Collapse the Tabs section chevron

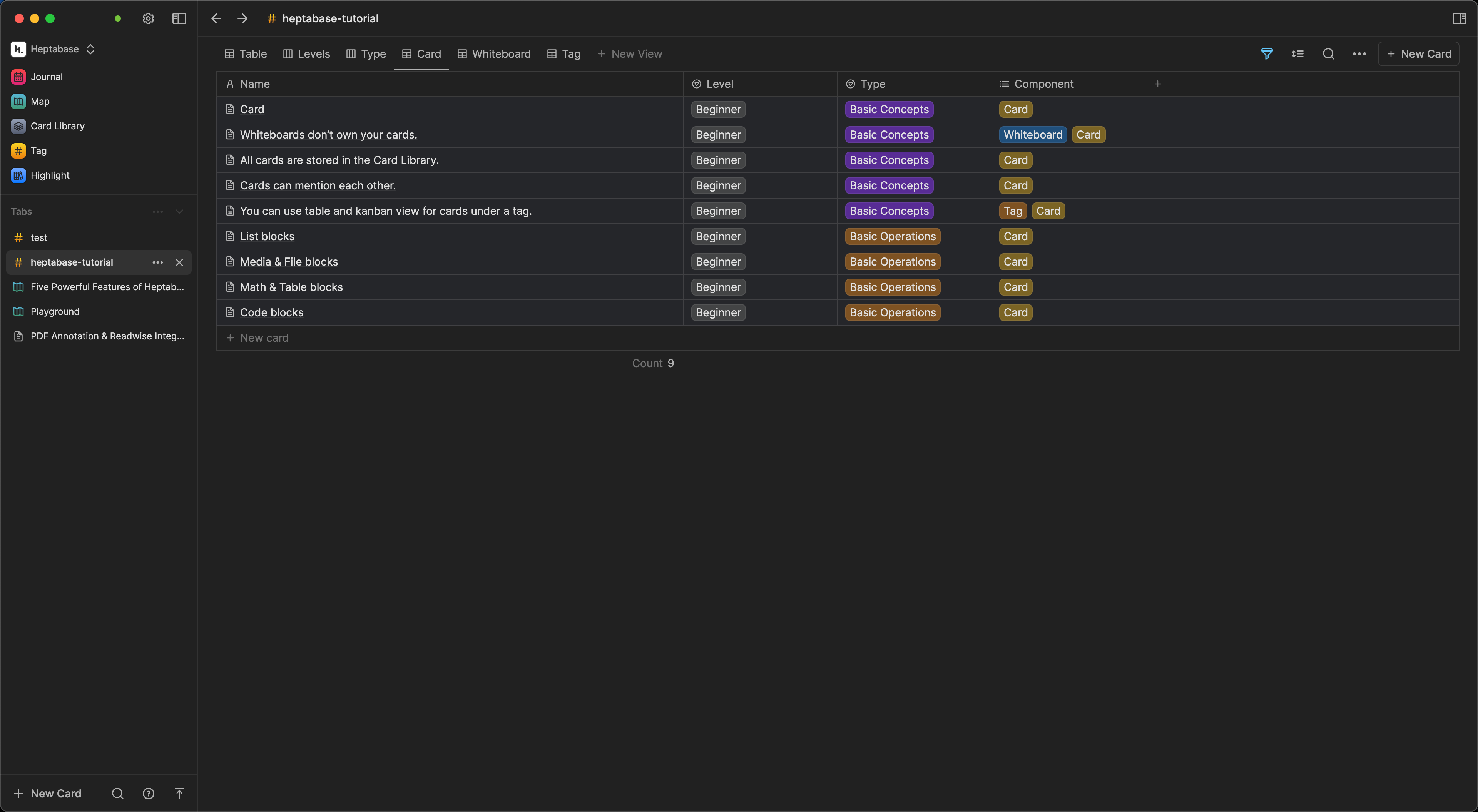(179, 212)
